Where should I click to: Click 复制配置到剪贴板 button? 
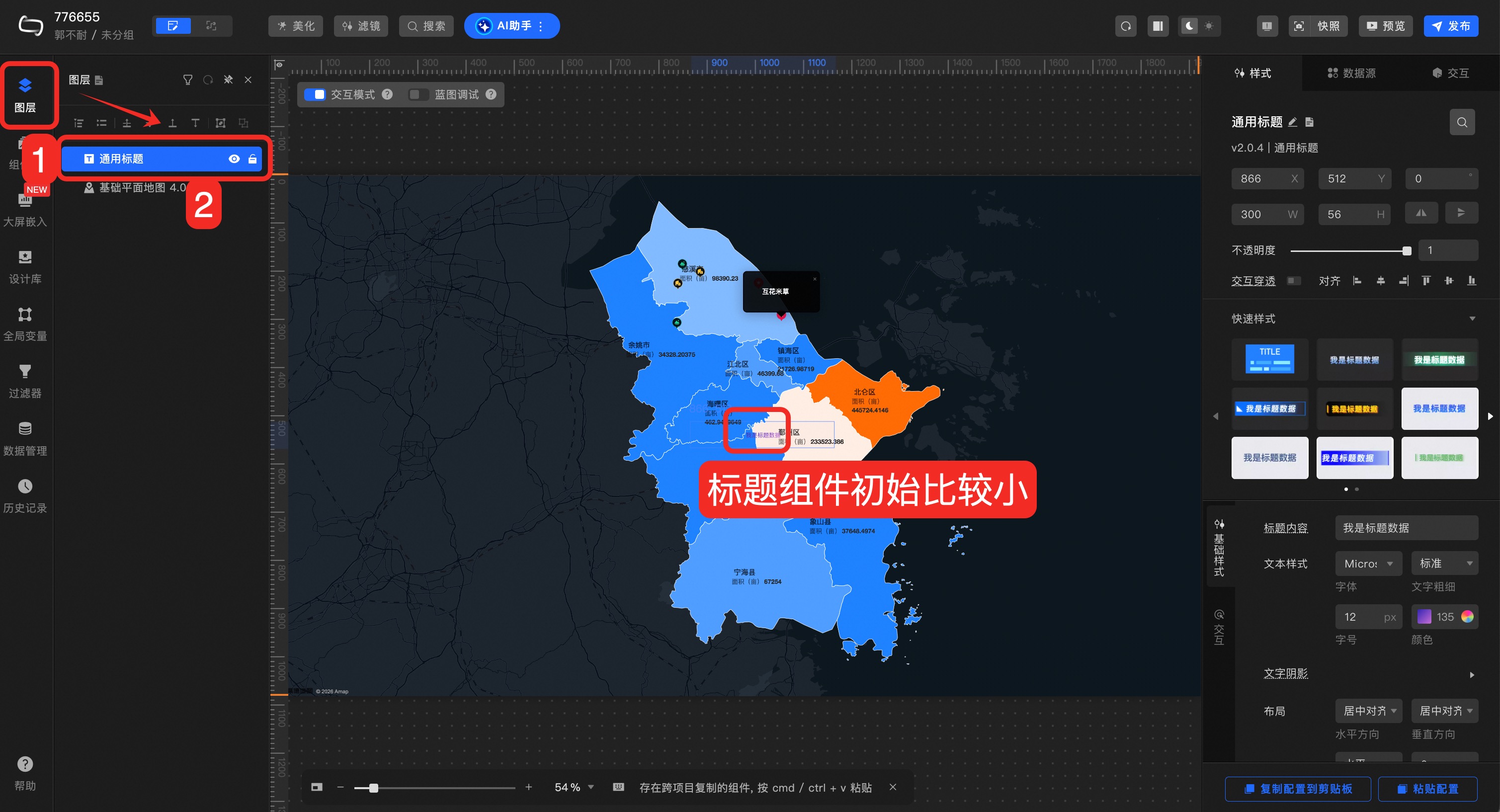pyautogui.click(x=1298, y=789)
